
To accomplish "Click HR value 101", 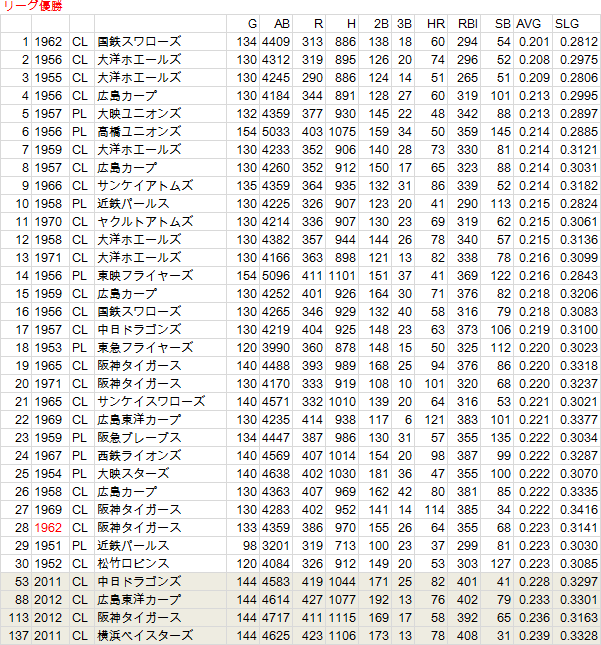I will click(435, 383).
